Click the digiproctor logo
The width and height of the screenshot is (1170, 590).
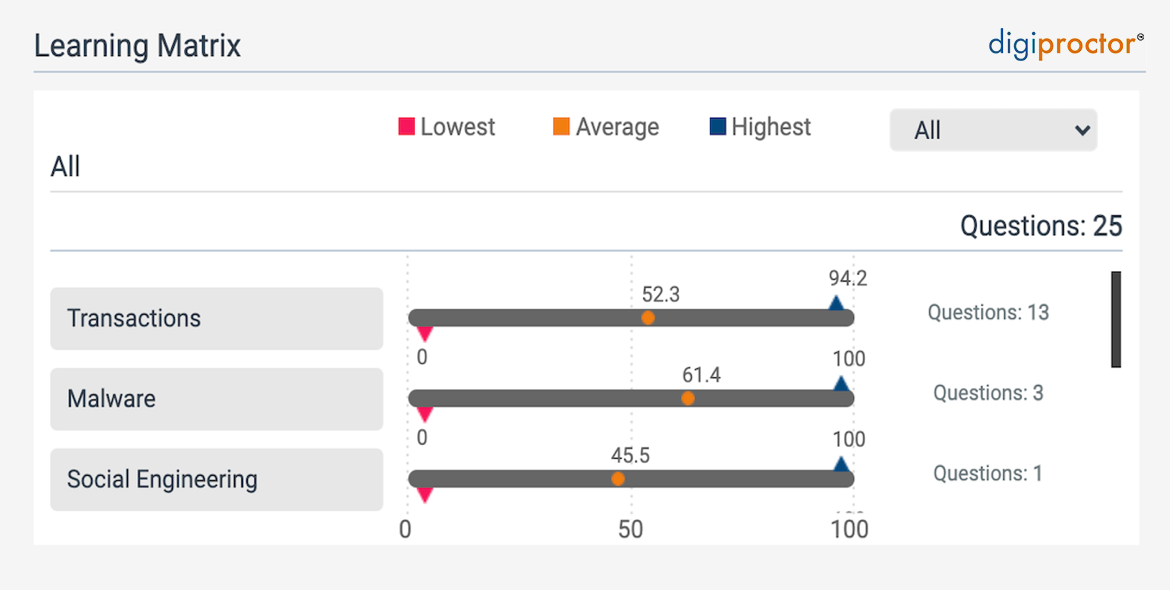point(1066,44)
